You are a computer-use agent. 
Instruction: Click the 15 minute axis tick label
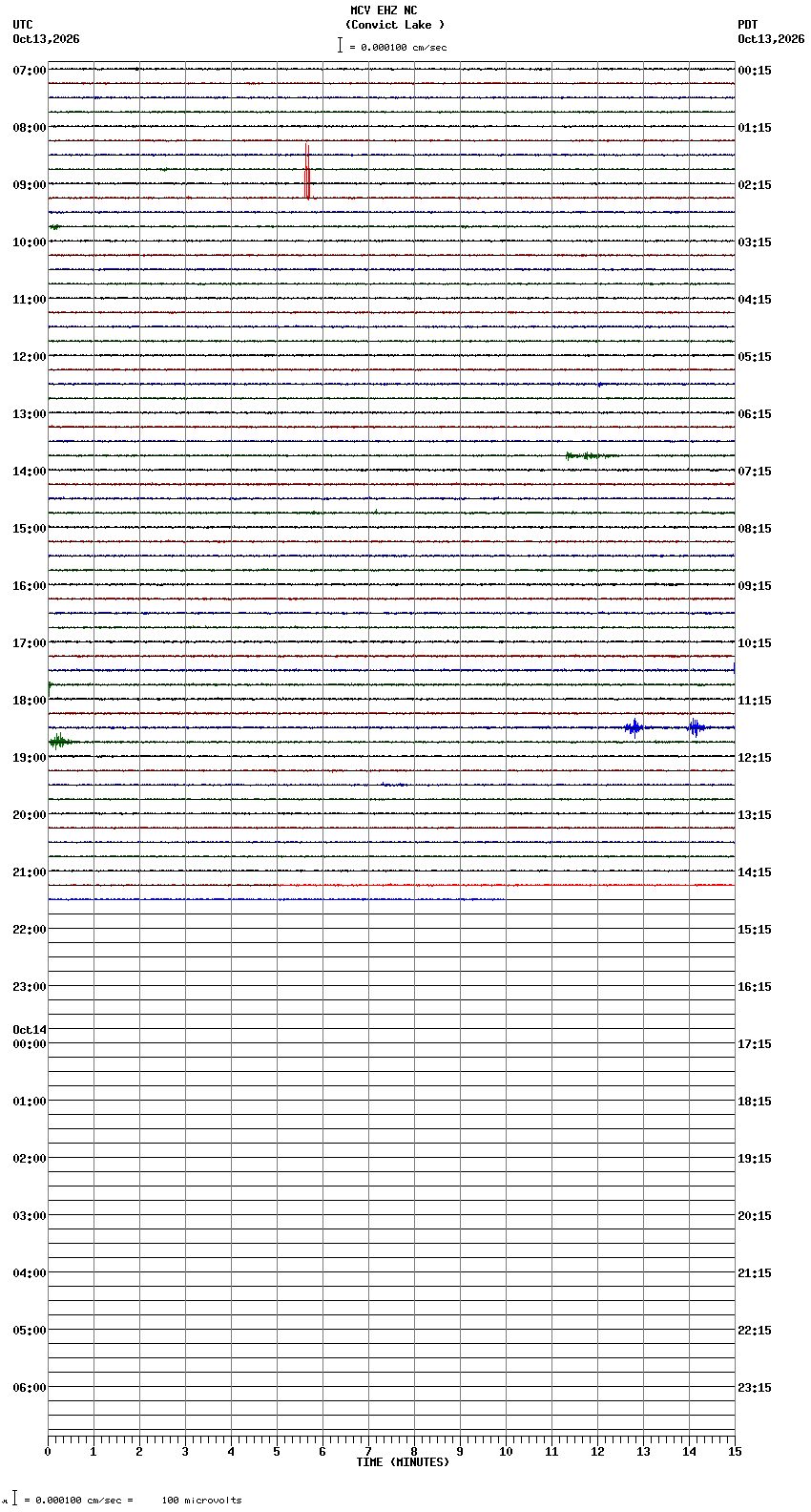click(x=735, y=1452)
